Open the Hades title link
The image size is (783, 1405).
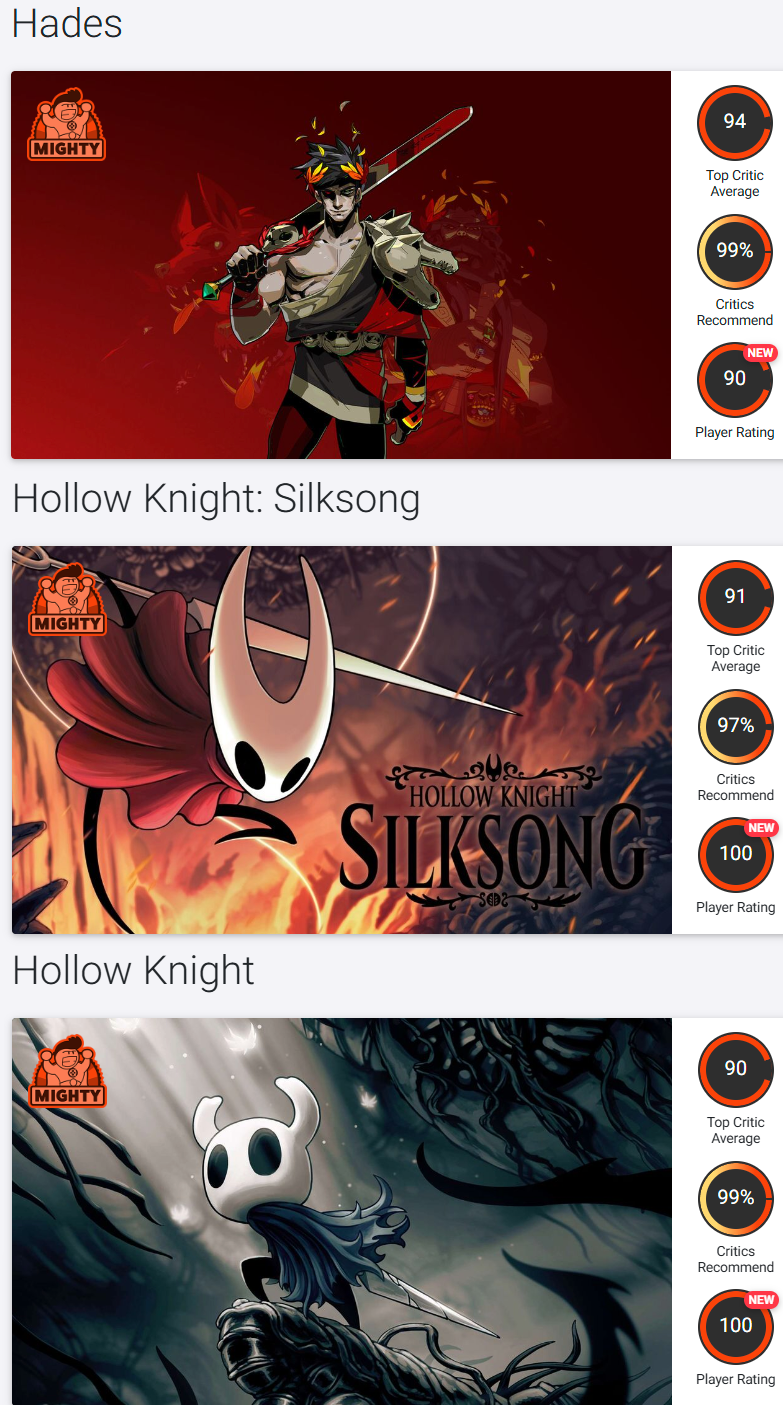pyautogui.click(x=67, y=23)
